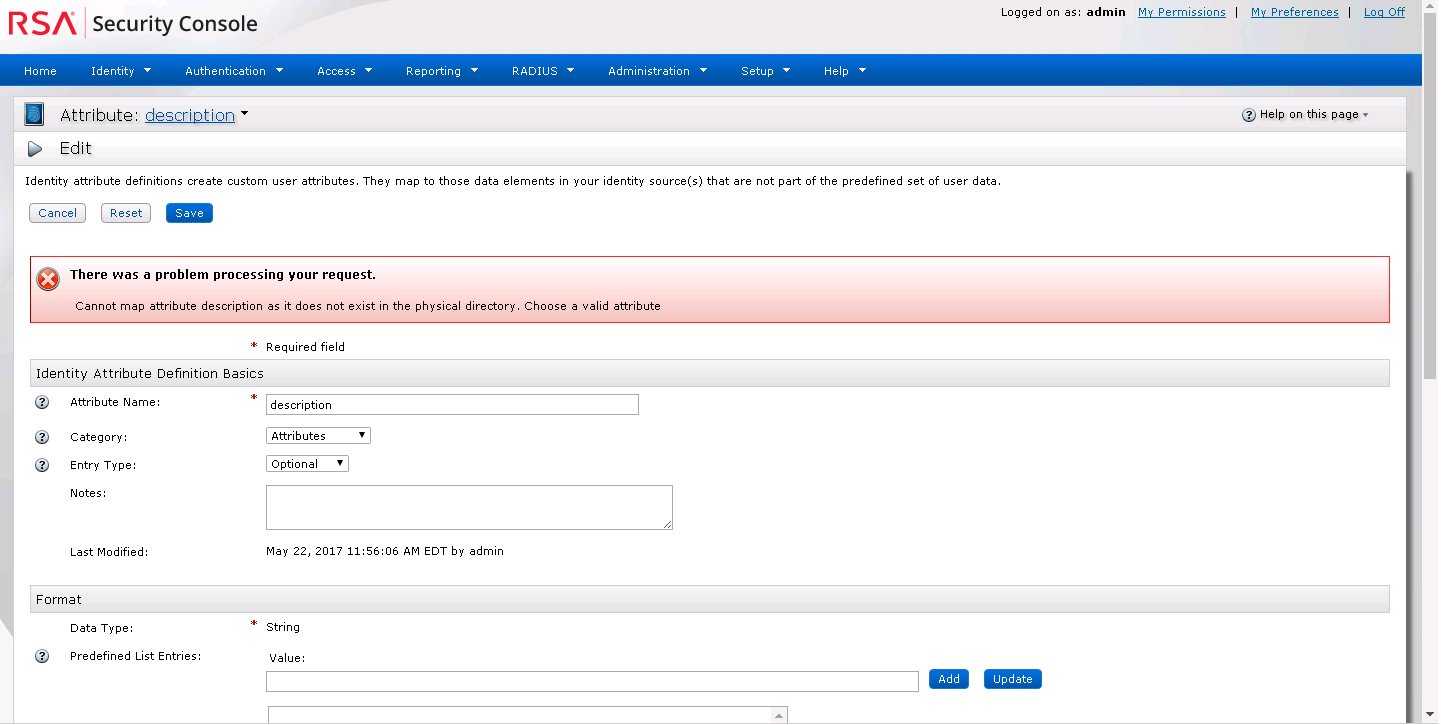The image size is (1441, 725).
Task: Open Help on this page menu
Action: [1305, 115]
